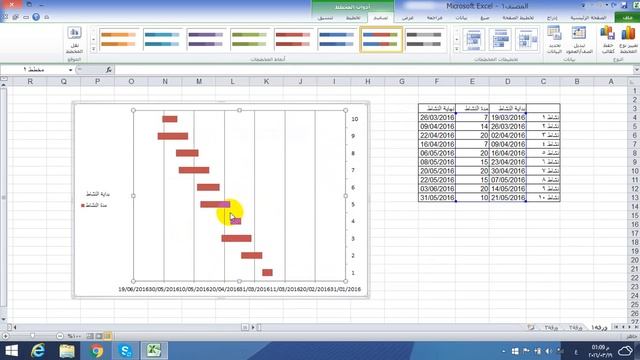640x360 pixels.
Task: Switch to Page Layout view icon
Action: pos(99,336)
